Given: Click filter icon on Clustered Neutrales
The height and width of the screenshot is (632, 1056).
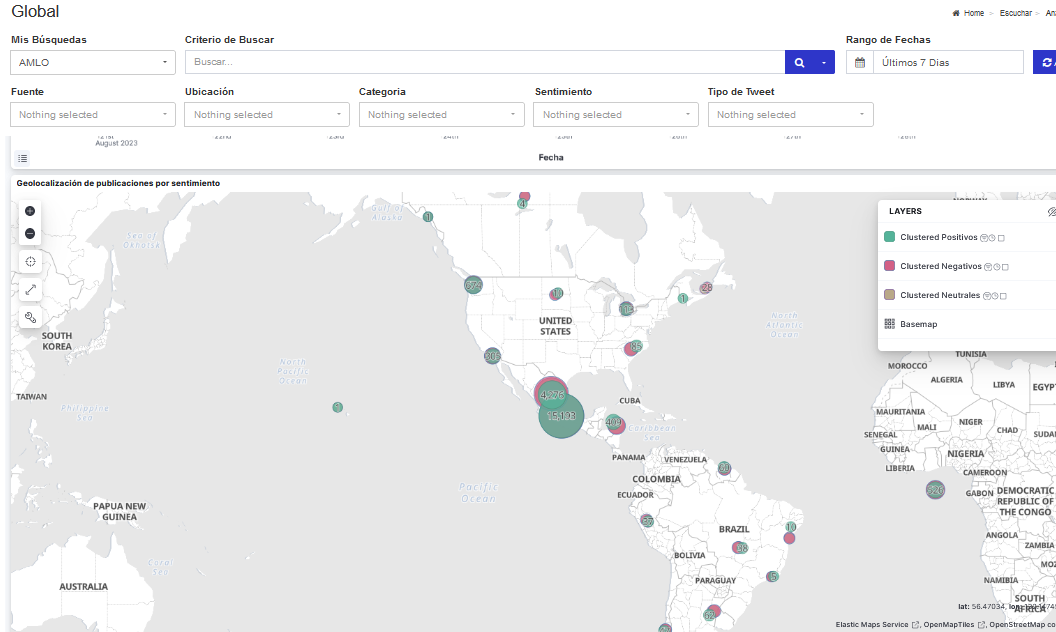Looking at the screenshot, I should click(x=987, y=296).
